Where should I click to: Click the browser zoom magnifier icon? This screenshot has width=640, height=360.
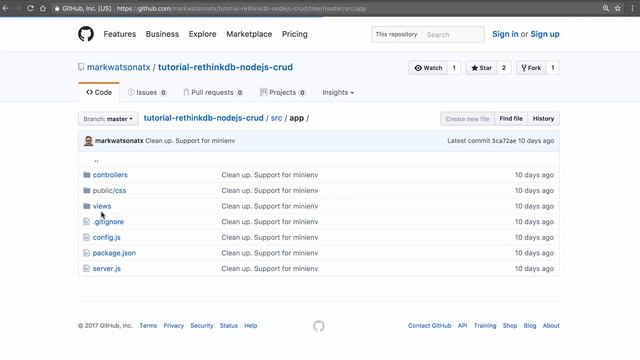click(x=606, y=8)
